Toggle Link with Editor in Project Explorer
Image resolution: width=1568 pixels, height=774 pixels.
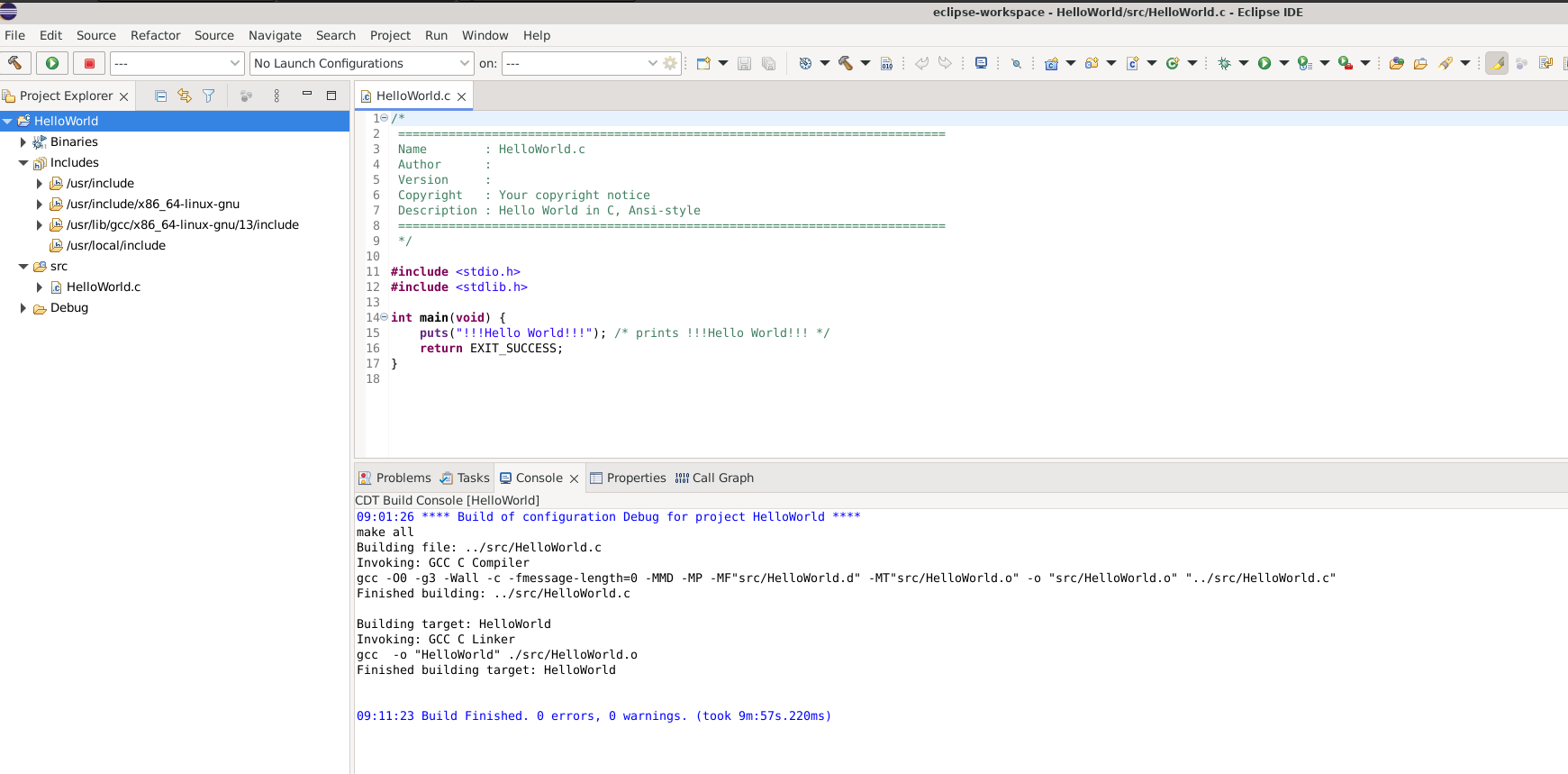[x=185, y=96]
